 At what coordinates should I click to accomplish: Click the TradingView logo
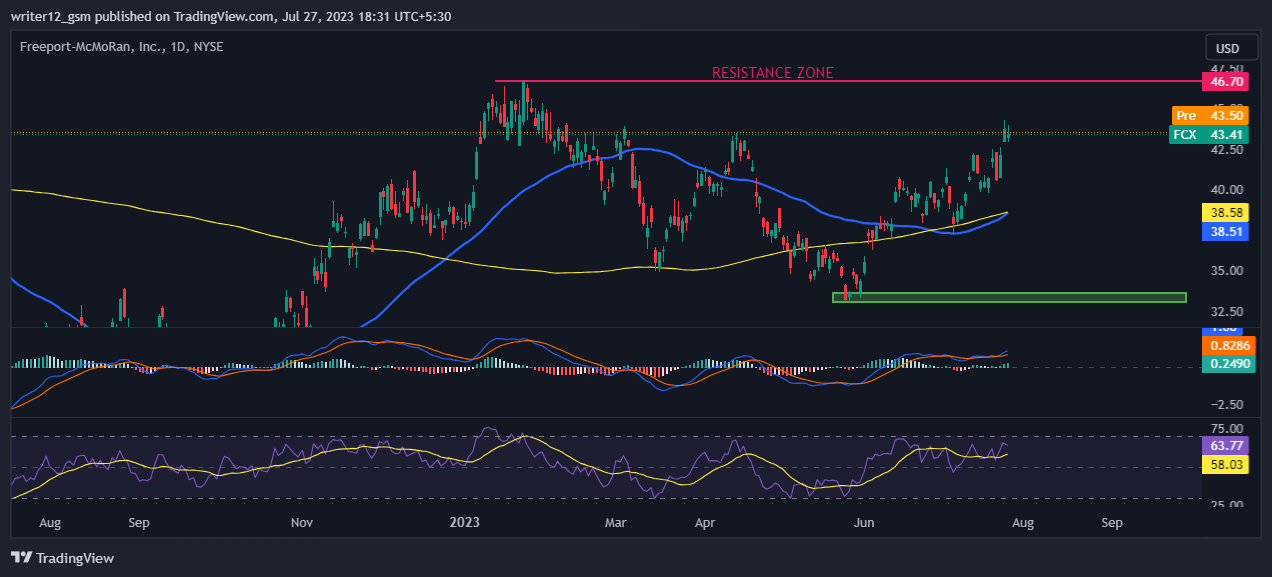[x=62, y=558]
